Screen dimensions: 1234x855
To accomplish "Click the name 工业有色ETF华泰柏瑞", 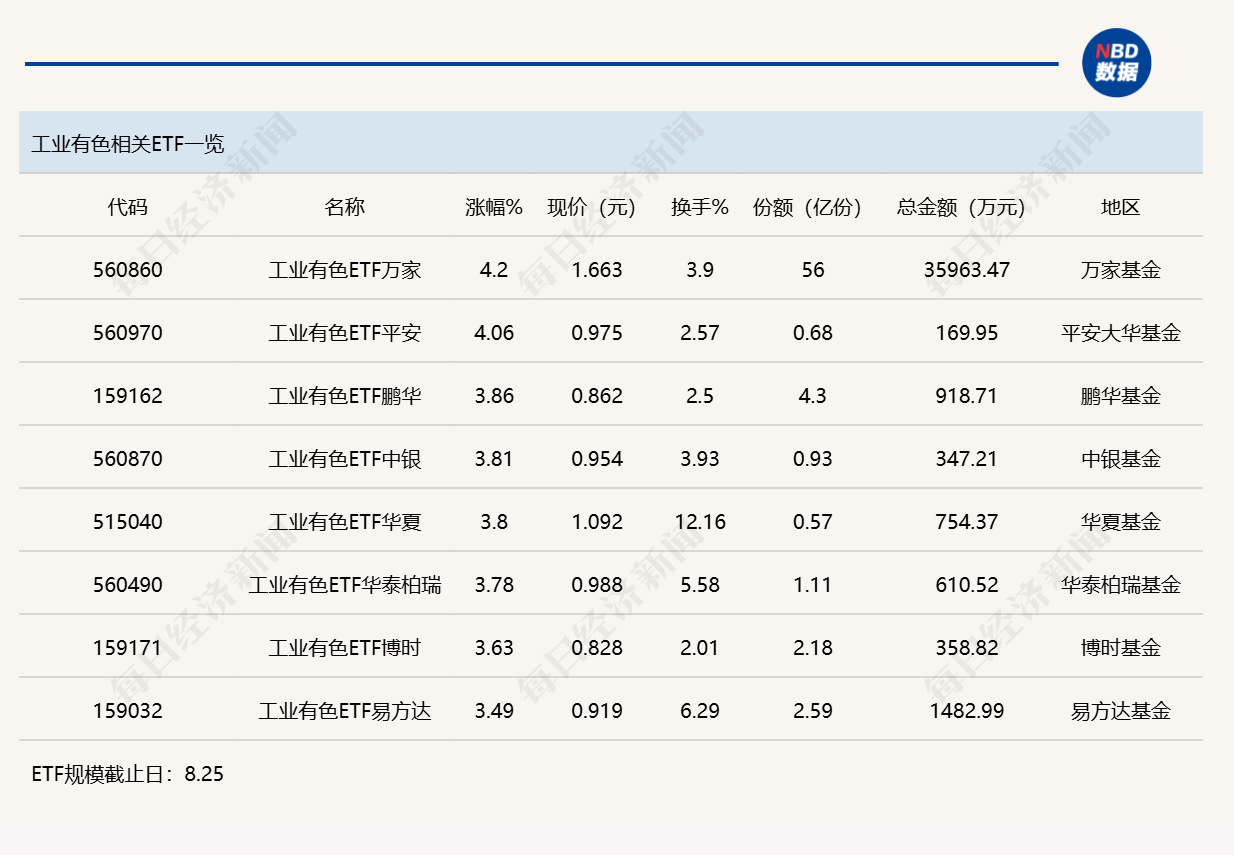I will pyautogui.click(x=345, y=585).
